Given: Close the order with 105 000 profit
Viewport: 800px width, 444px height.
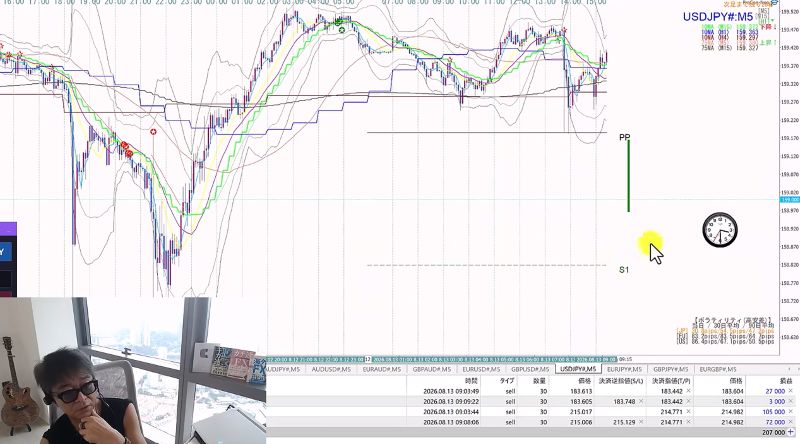Looking at the screenshot, I should coord(790,412).
